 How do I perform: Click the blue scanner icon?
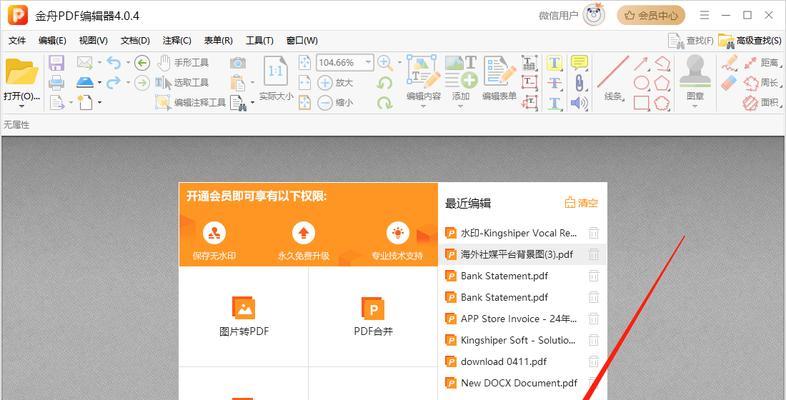tap(85, 83)
